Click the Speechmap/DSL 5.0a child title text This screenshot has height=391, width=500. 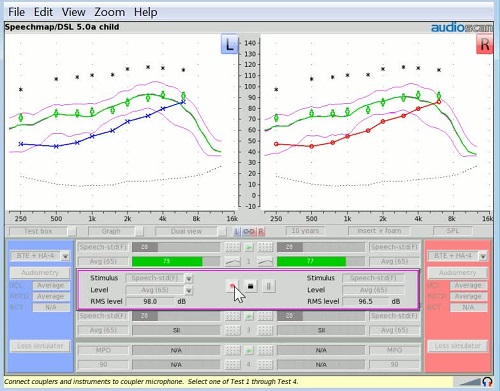pos(62,27)
